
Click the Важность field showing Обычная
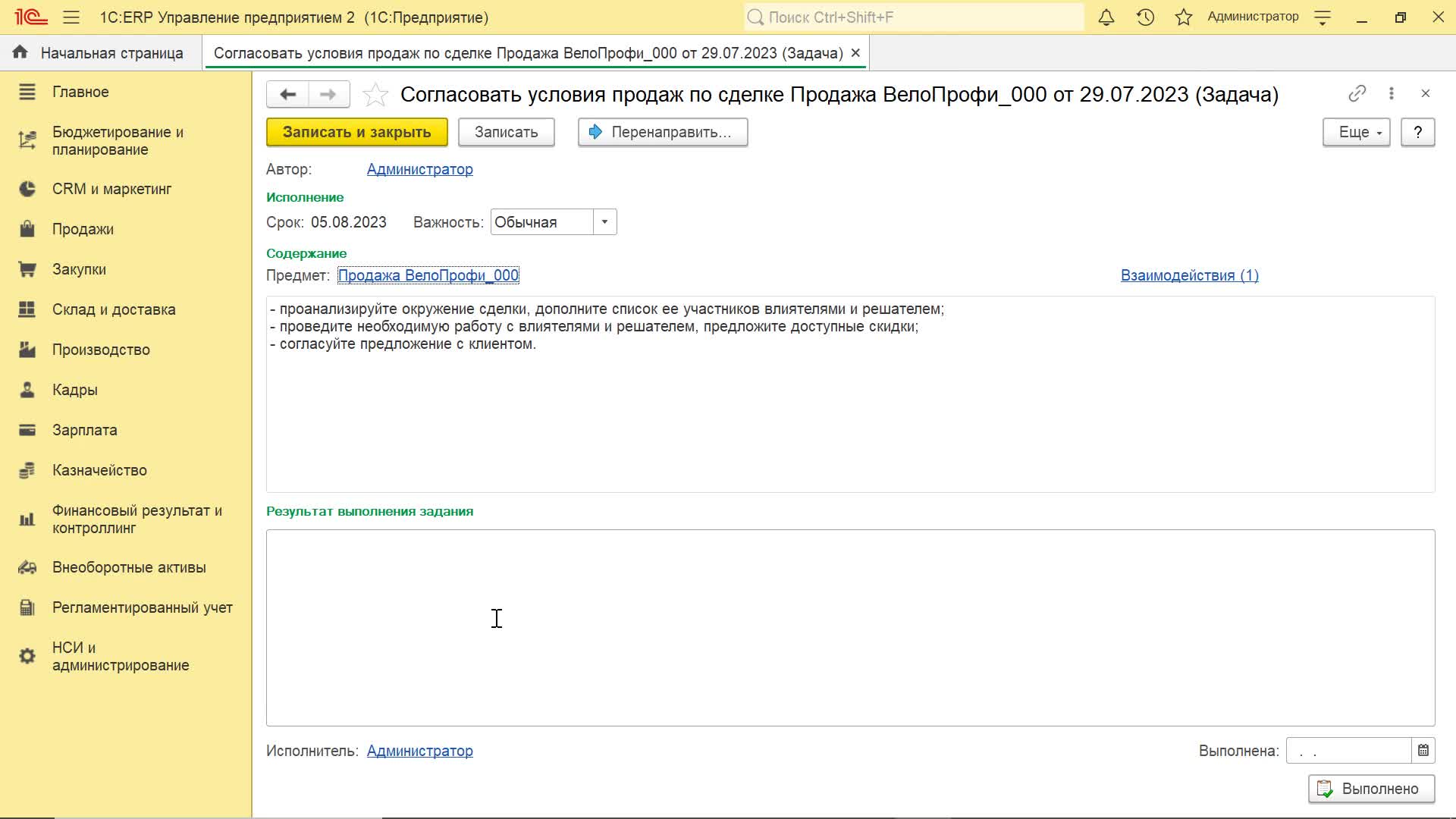click(x=541, y=222)
